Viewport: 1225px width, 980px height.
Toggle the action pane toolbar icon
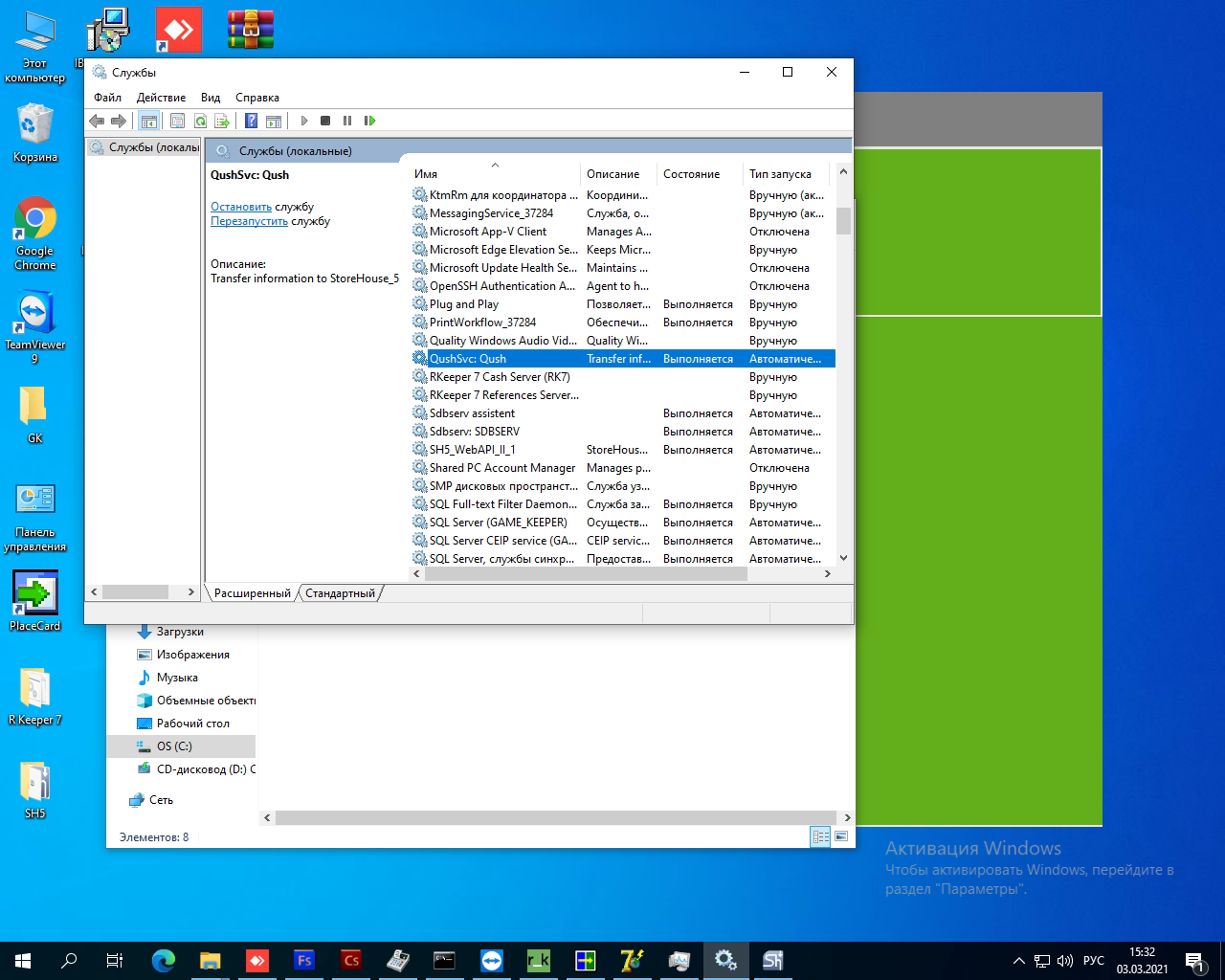pos(274,121)
